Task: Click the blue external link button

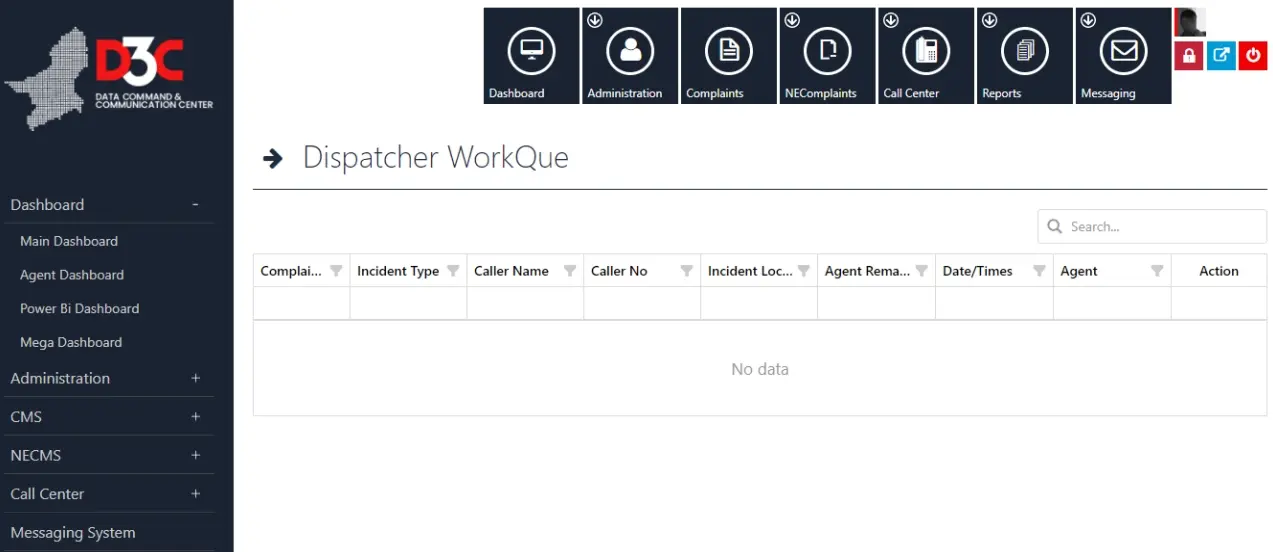Action: coord(1221,56)
